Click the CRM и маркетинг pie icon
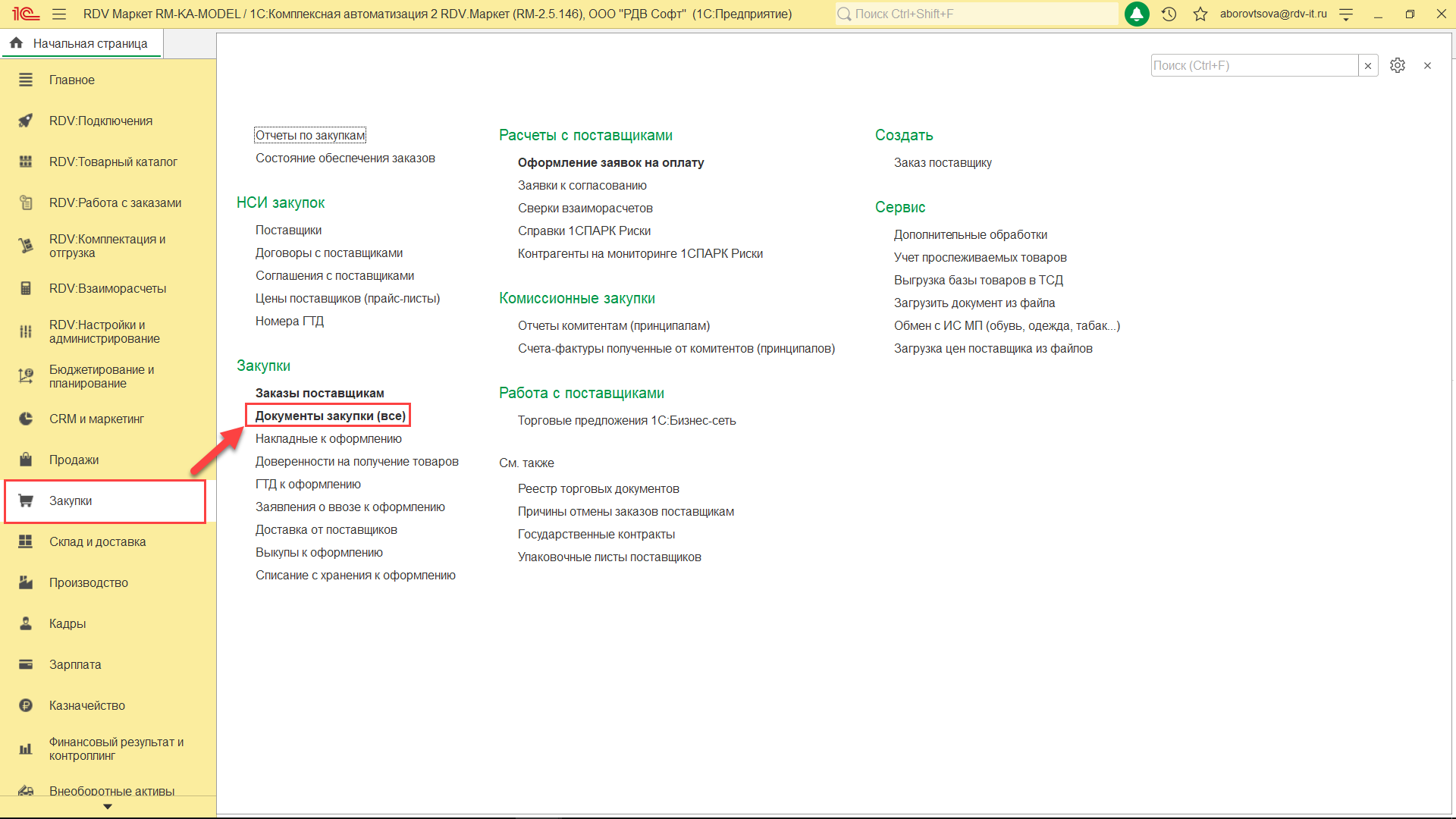This screenshot has width=1456, height=819. click(26, 419)
